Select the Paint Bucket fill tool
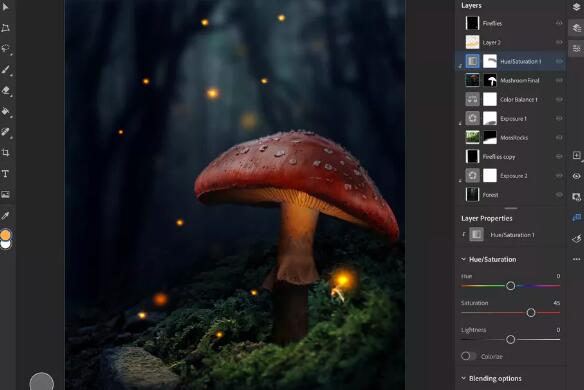Viewport: 584px width, 390px height. pos(5,111)
